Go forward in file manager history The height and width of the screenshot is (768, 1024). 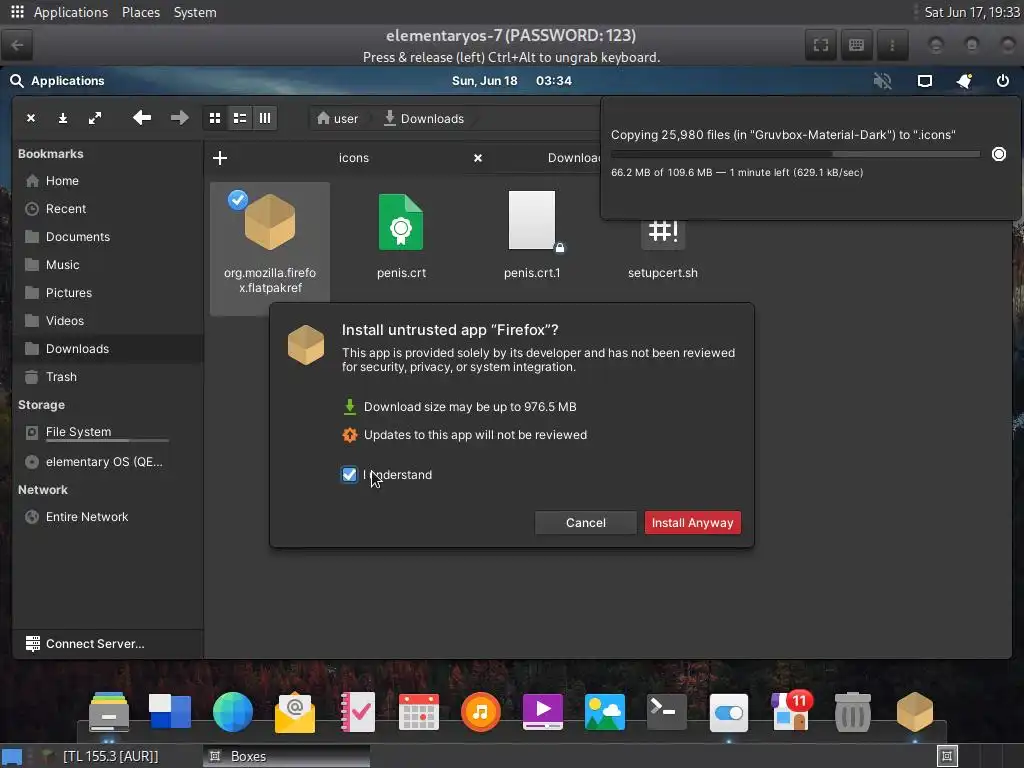tap(179, 118)
